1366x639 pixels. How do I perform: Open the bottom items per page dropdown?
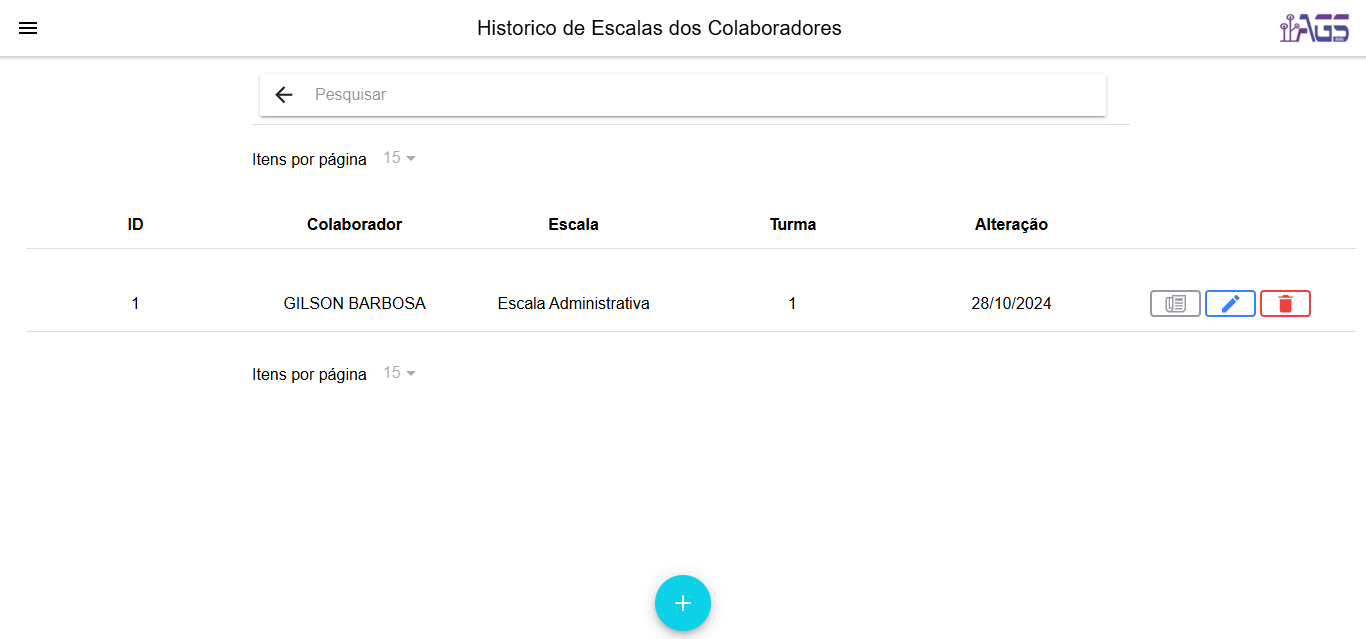[x=400, y=373]
